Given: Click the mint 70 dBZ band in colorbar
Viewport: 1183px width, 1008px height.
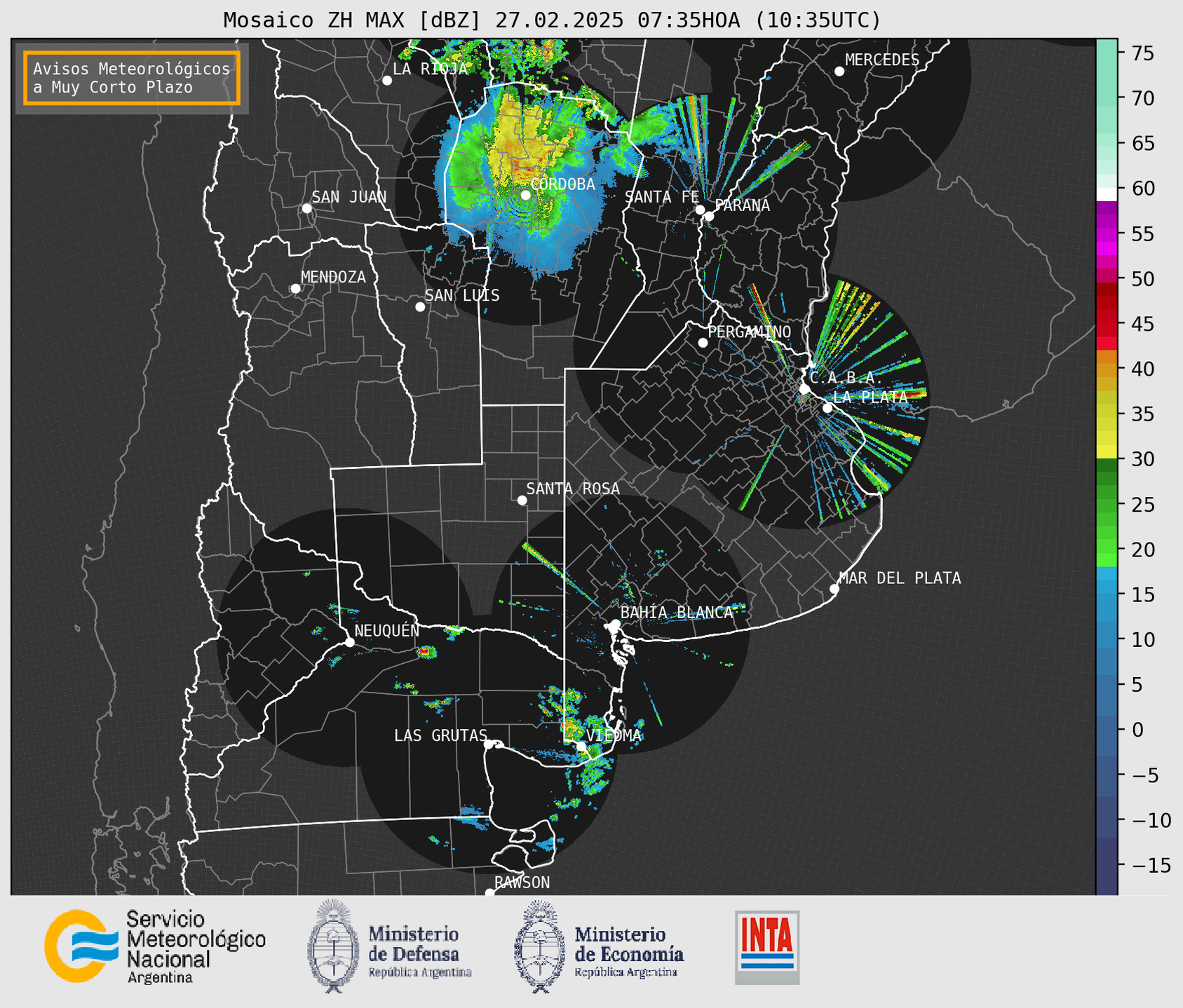Looking at the screenshot, I should click(1107, 98).
